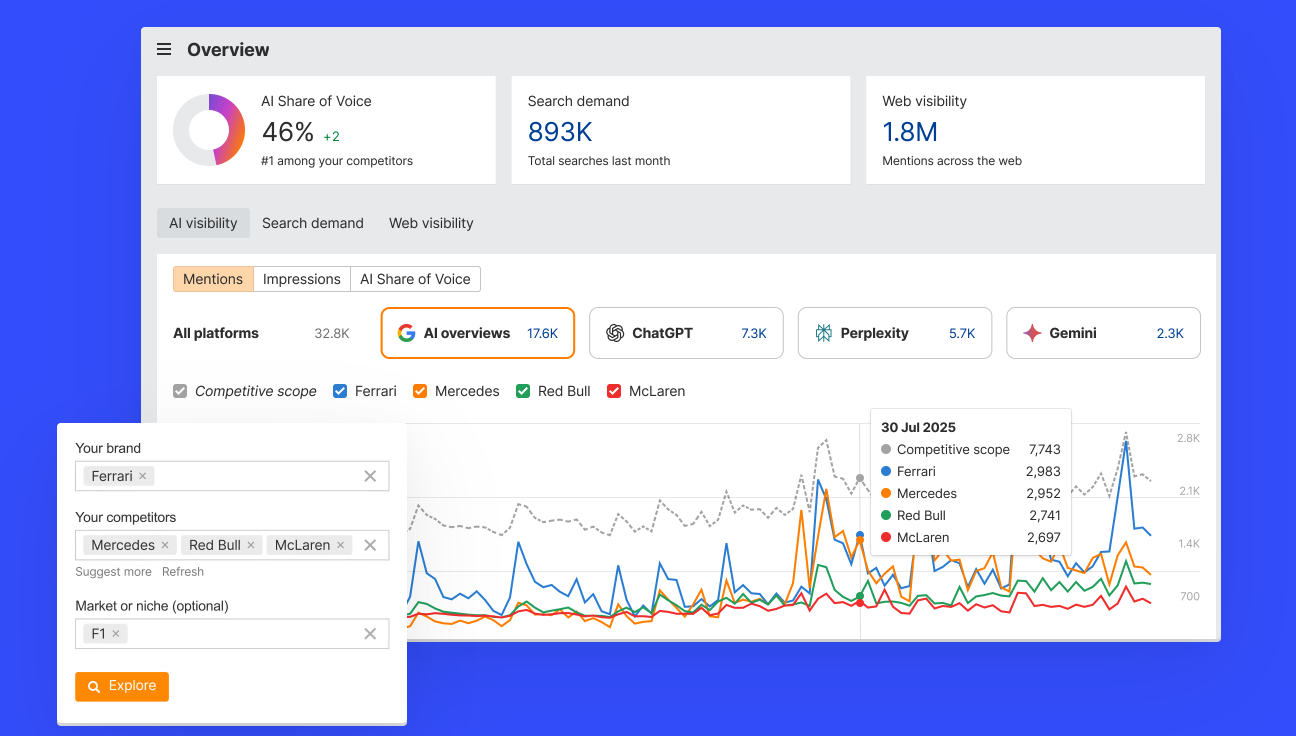Remove the F1 market tag
The image size is (1296, 736).
click(116, 633)
